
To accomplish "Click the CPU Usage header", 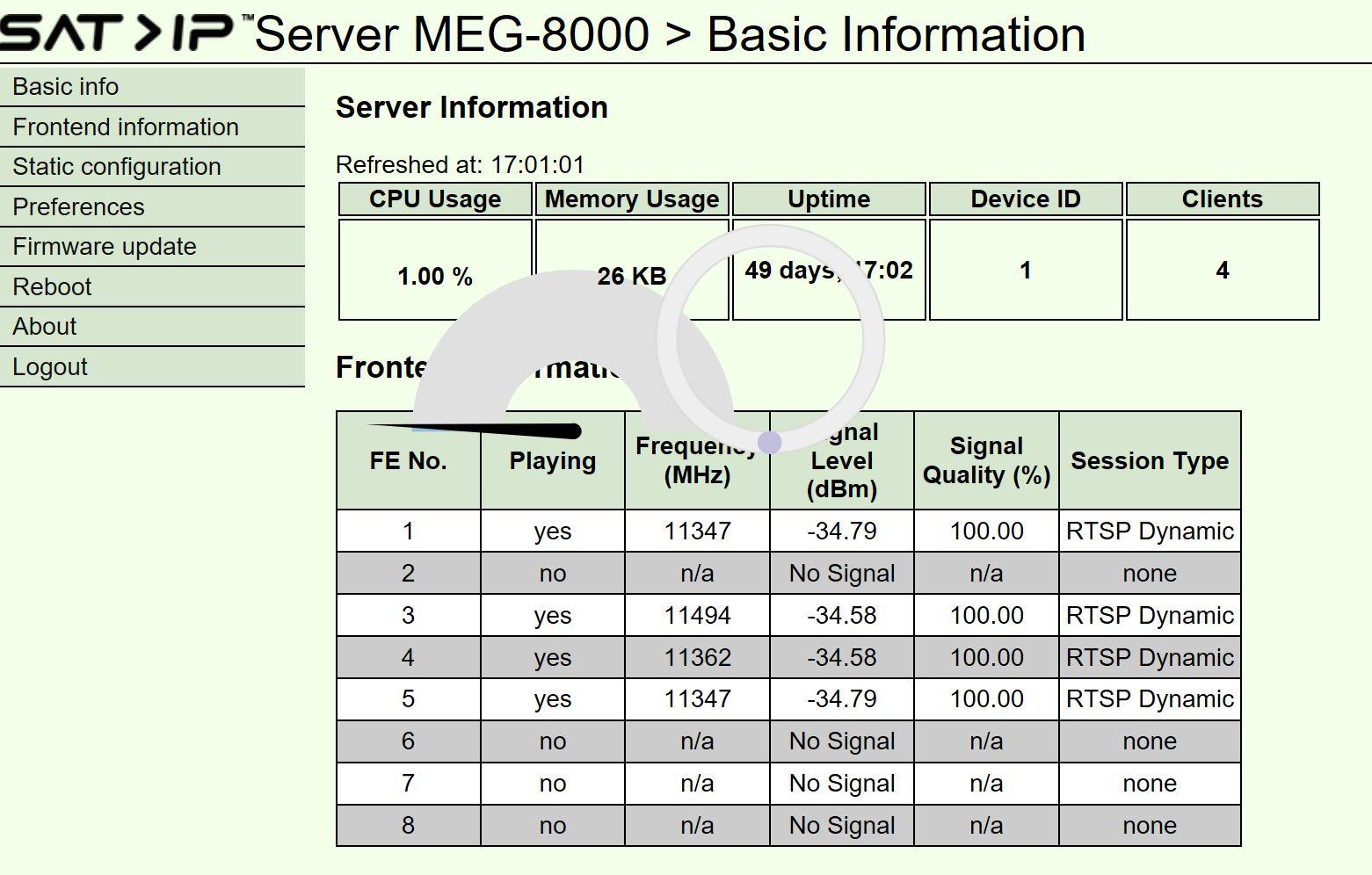I will [x=435, y=199].
